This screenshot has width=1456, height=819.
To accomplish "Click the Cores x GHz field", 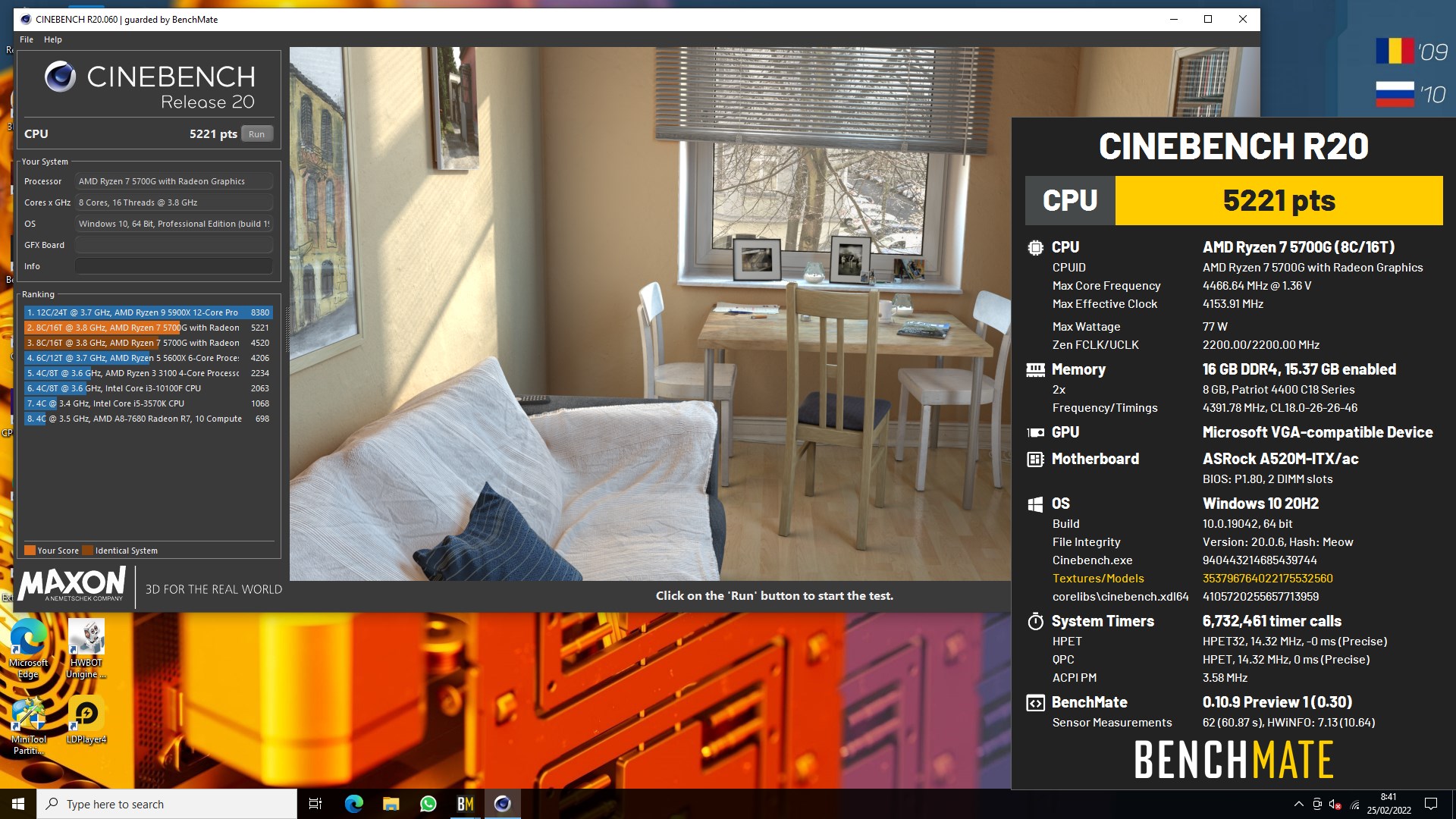I will (x=174, y=202).
